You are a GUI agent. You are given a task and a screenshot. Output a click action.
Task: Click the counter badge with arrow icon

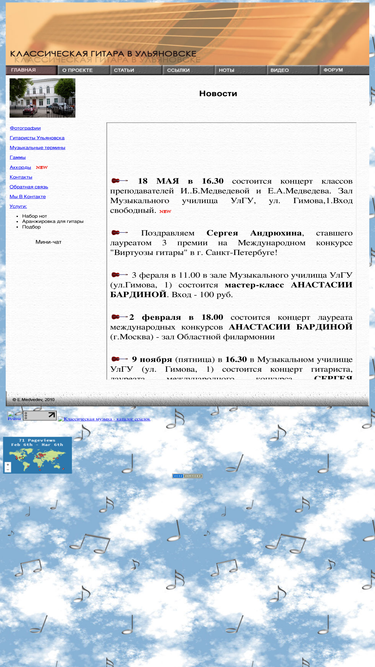(39, 416)
